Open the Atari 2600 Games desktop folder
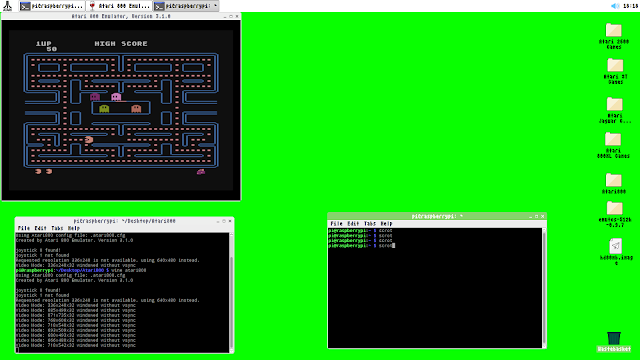The width and height of the screenshot is (640, 360). 613,31
